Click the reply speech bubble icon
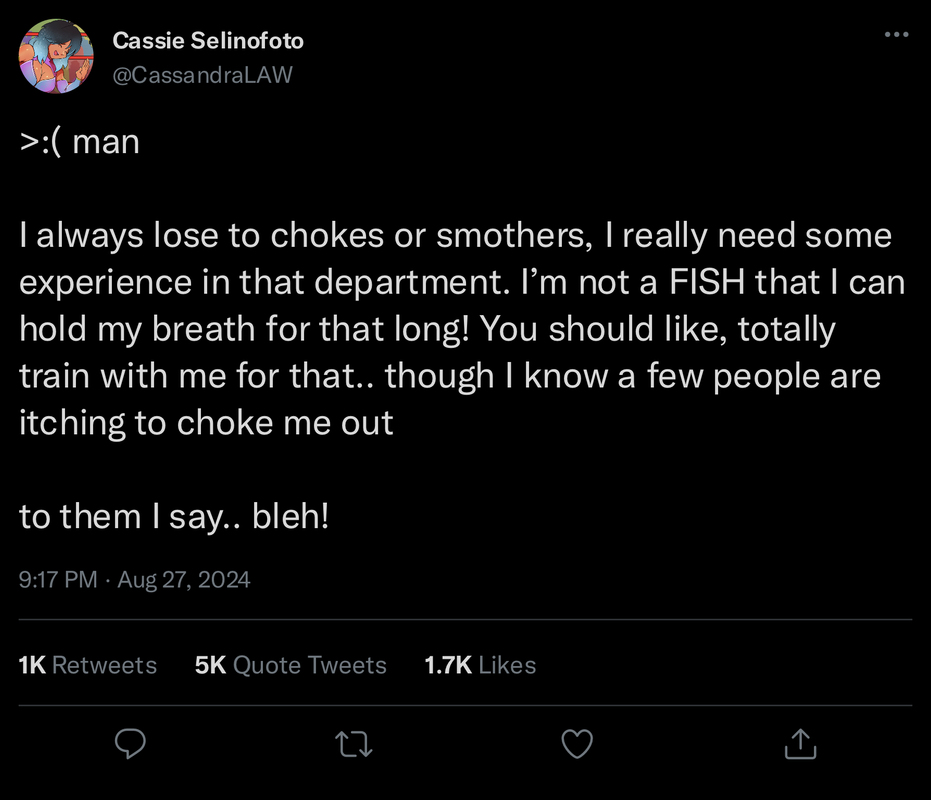 tap(131, 742)
